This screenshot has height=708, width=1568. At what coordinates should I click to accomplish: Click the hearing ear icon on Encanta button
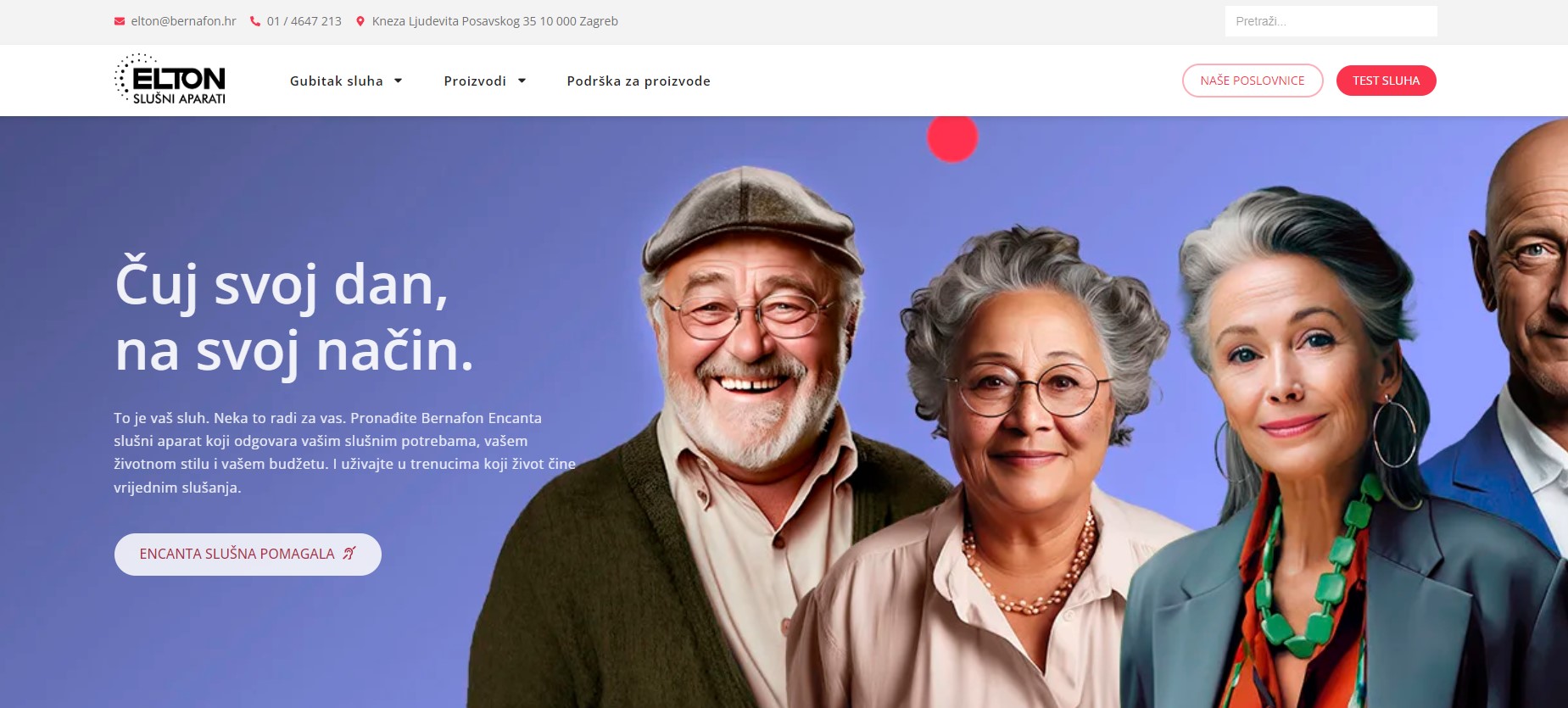point(349,554)
